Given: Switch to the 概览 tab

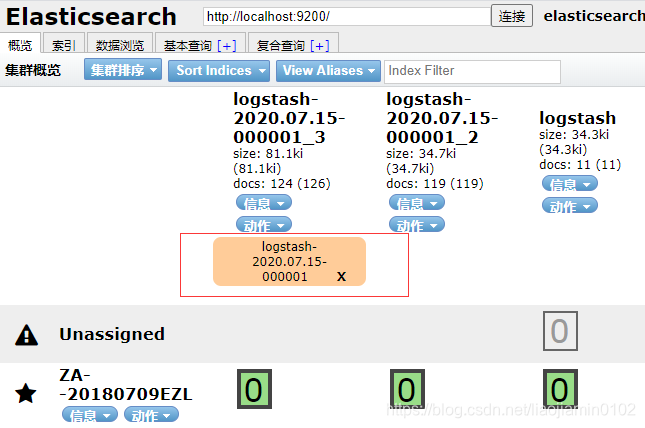Looking at the screenshot, I should point(20,44).
